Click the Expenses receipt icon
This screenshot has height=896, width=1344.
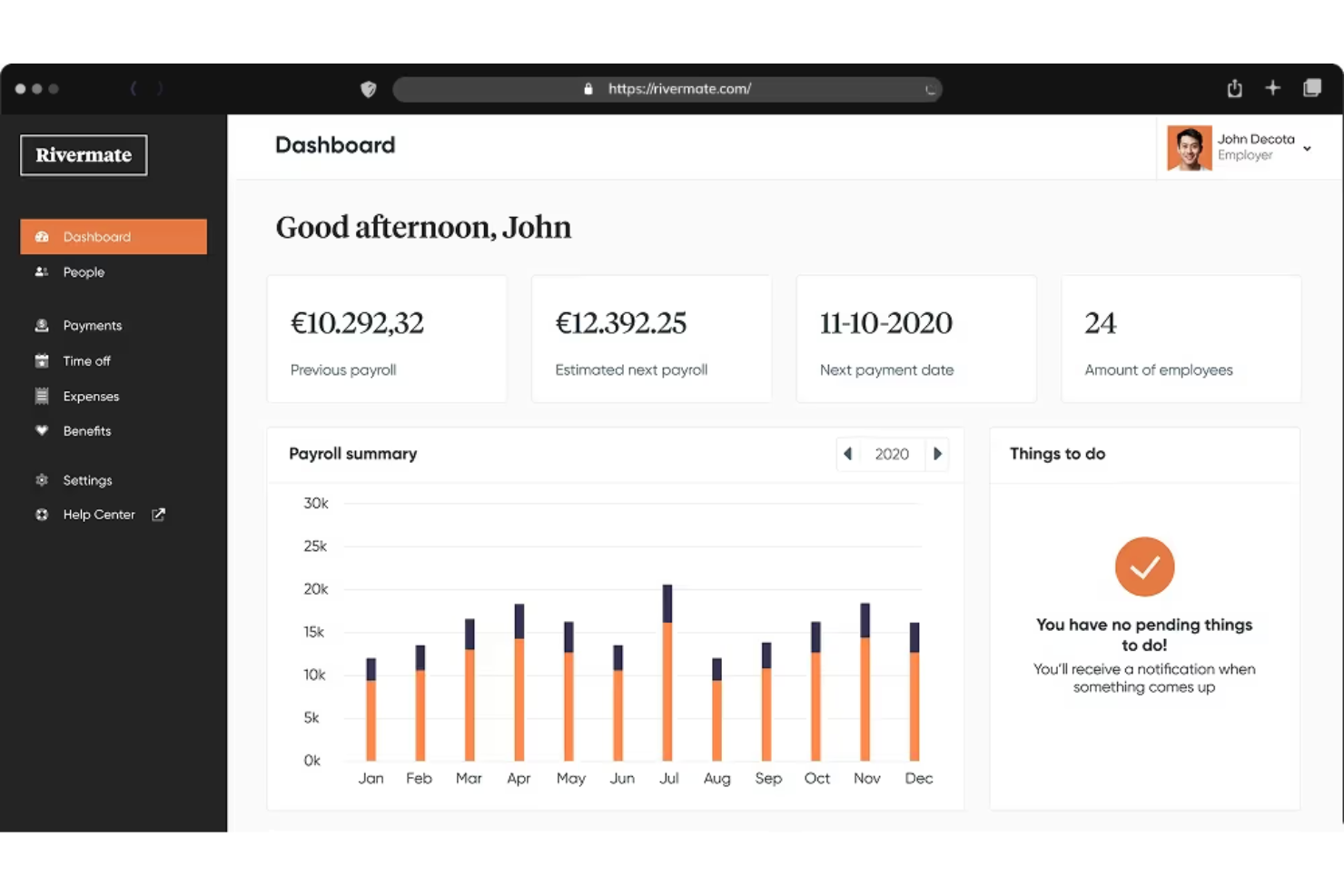(x=42, y=396)
